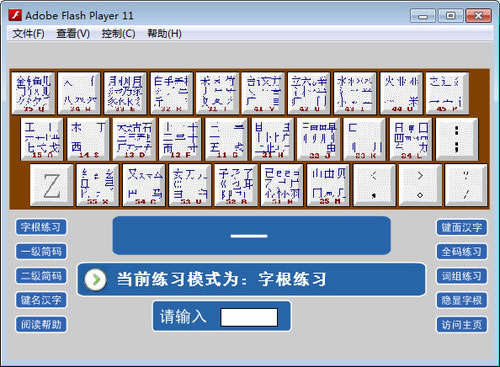Screen dimensions: 500x367
Task: Click the Flash logo in title bar
Action: point(15,15)
